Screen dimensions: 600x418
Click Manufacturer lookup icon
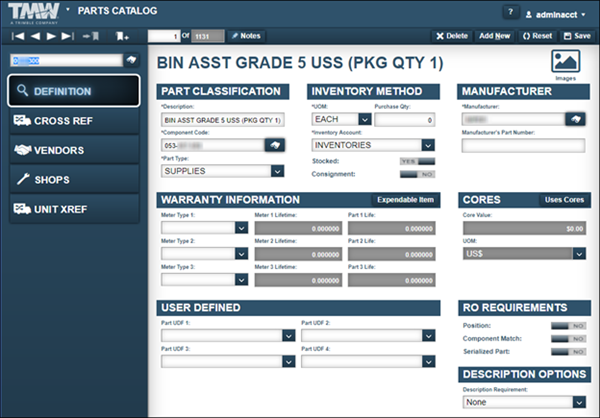pos(575,119)
